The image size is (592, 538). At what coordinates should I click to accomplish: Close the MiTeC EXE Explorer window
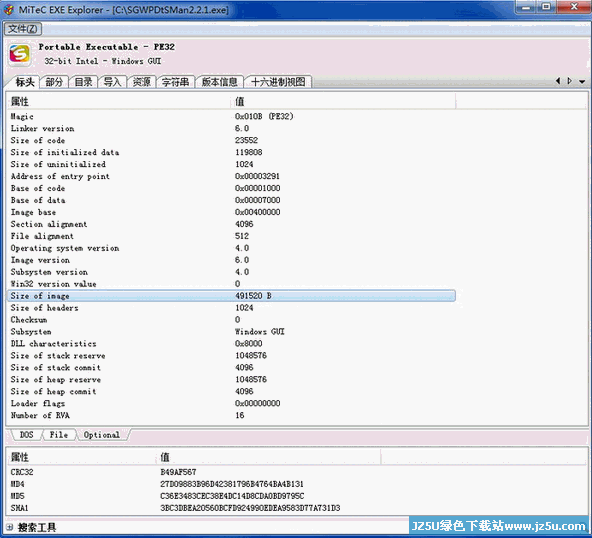574,7
